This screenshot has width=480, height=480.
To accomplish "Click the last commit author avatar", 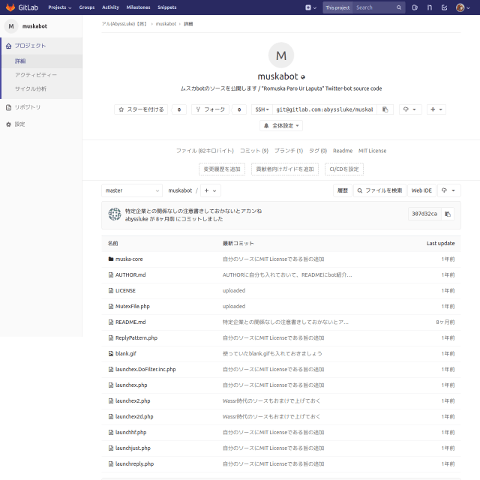I will coord(115,214).
